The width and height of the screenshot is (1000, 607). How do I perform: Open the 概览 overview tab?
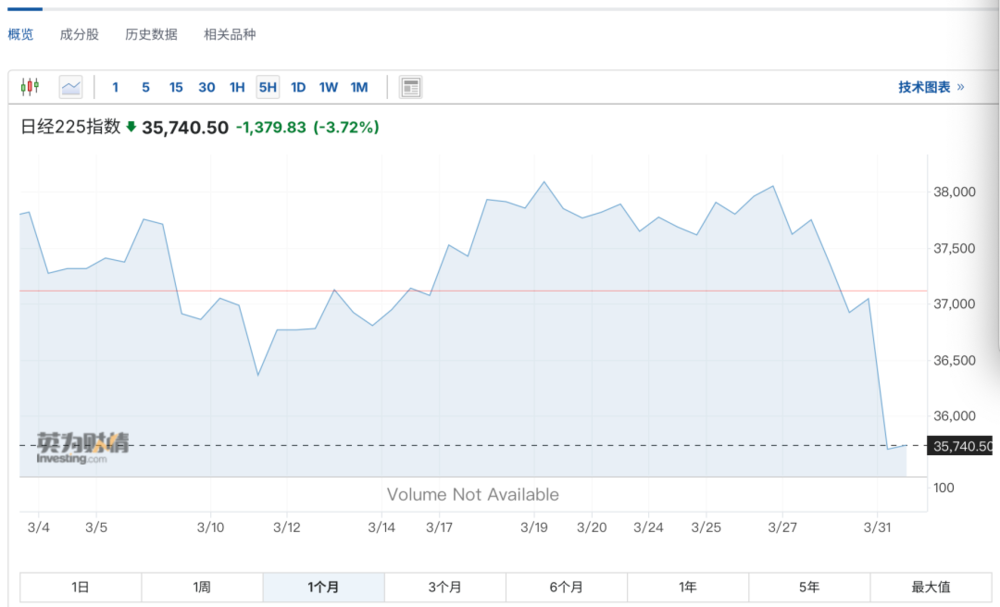point(21,34)
